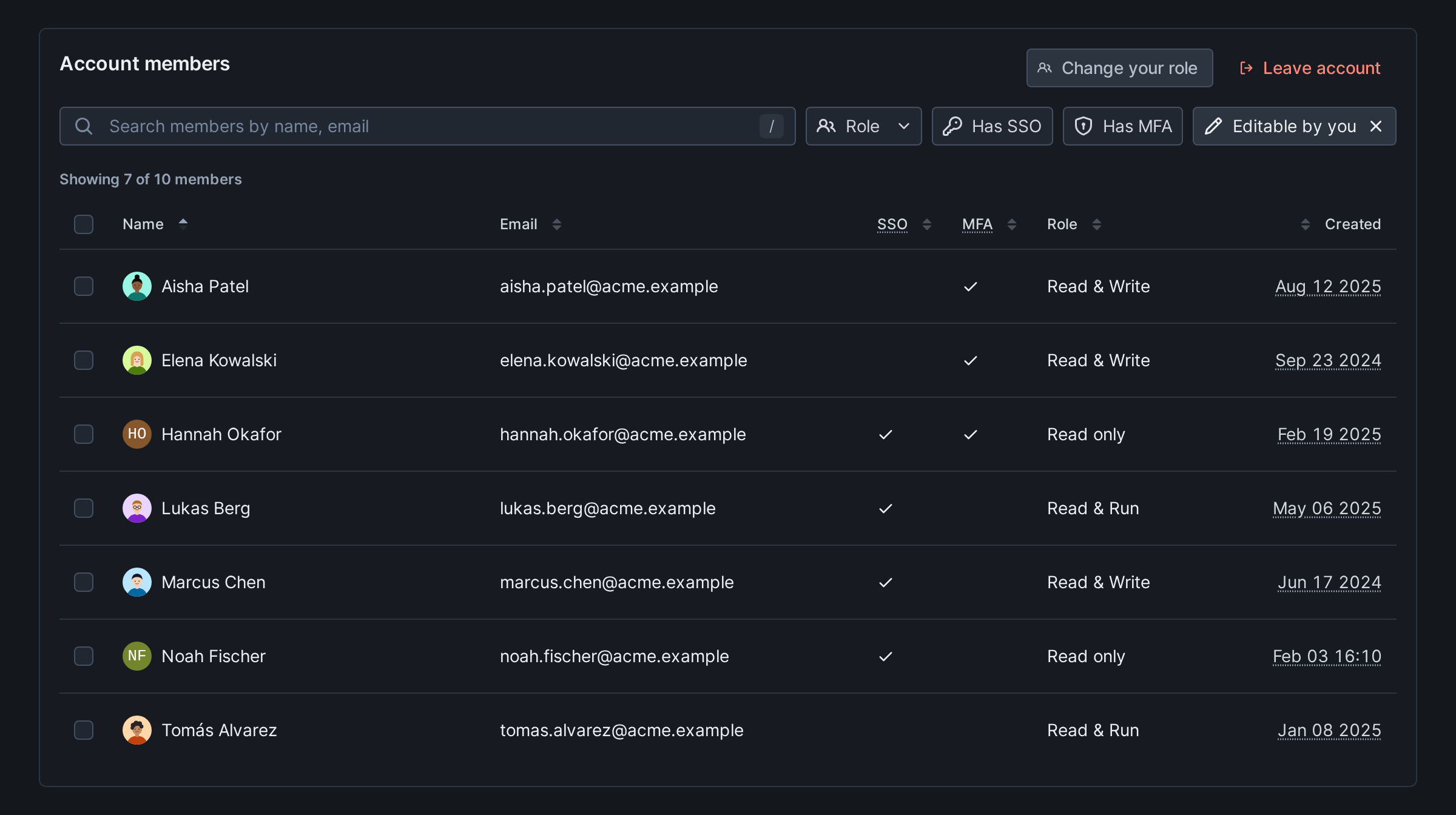Click the Change your role button

(x=1120, y=68)
